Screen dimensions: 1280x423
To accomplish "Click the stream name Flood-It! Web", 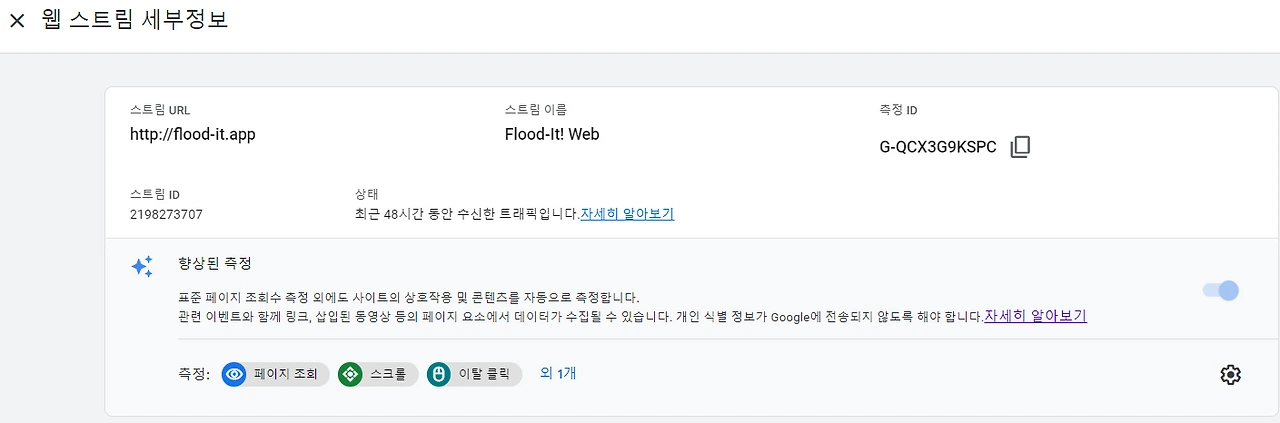I will coord(552,134).
